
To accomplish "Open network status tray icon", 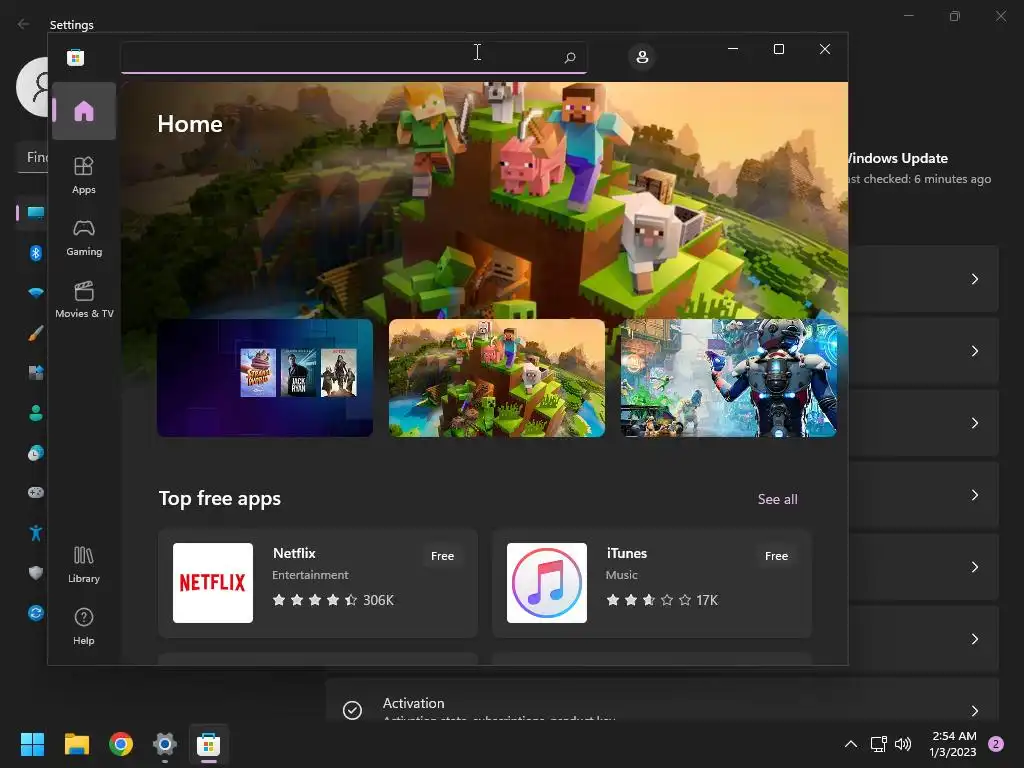I will [x=878, y=744].
